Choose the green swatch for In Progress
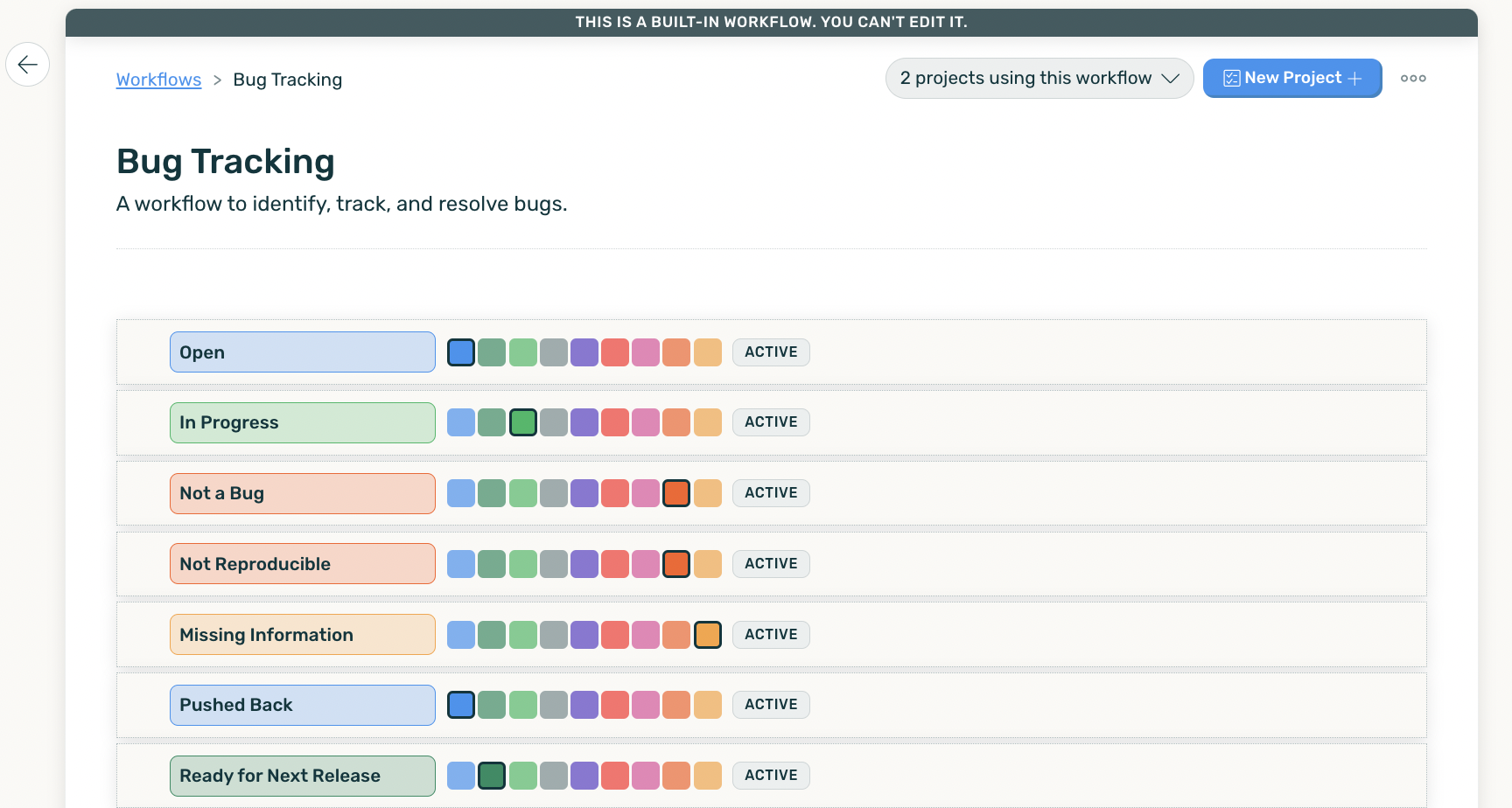The image size is (1512, 808). point(522,422)
